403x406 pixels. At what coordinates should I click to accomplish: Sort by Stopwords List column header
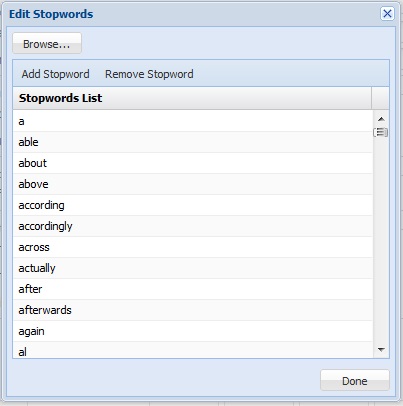click(192, 98)
